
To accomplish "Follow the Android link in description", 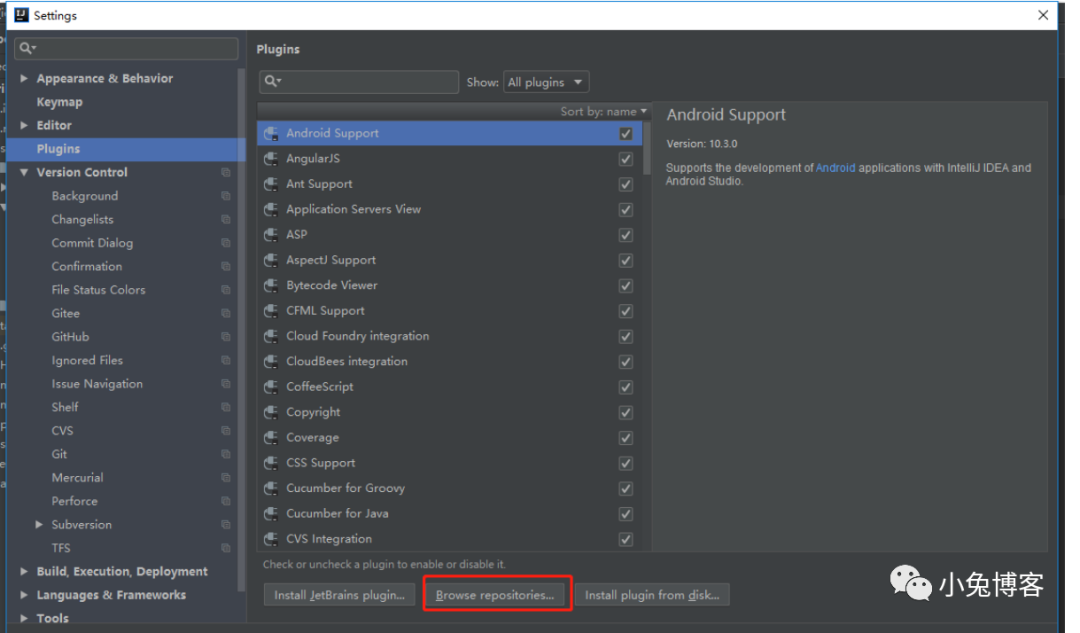I will (x=835, y=168).
